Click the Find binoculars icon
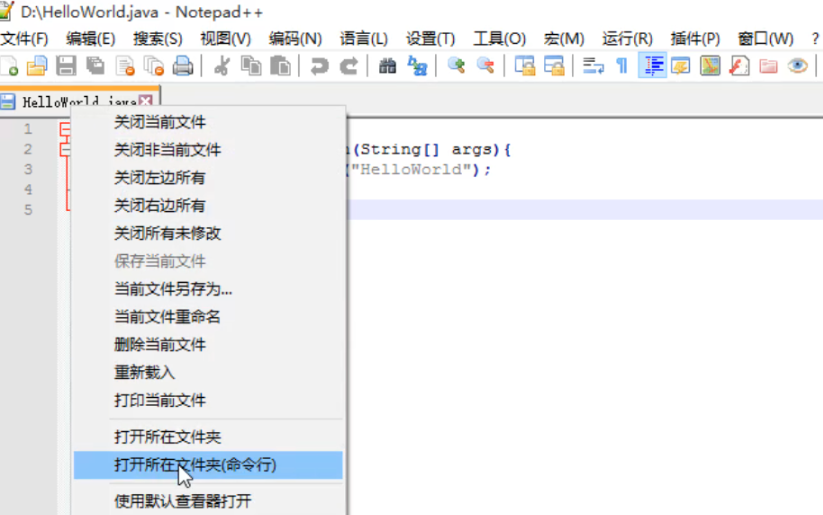The height and width of the screenshot is (515, 823). [x=387, y=66]
